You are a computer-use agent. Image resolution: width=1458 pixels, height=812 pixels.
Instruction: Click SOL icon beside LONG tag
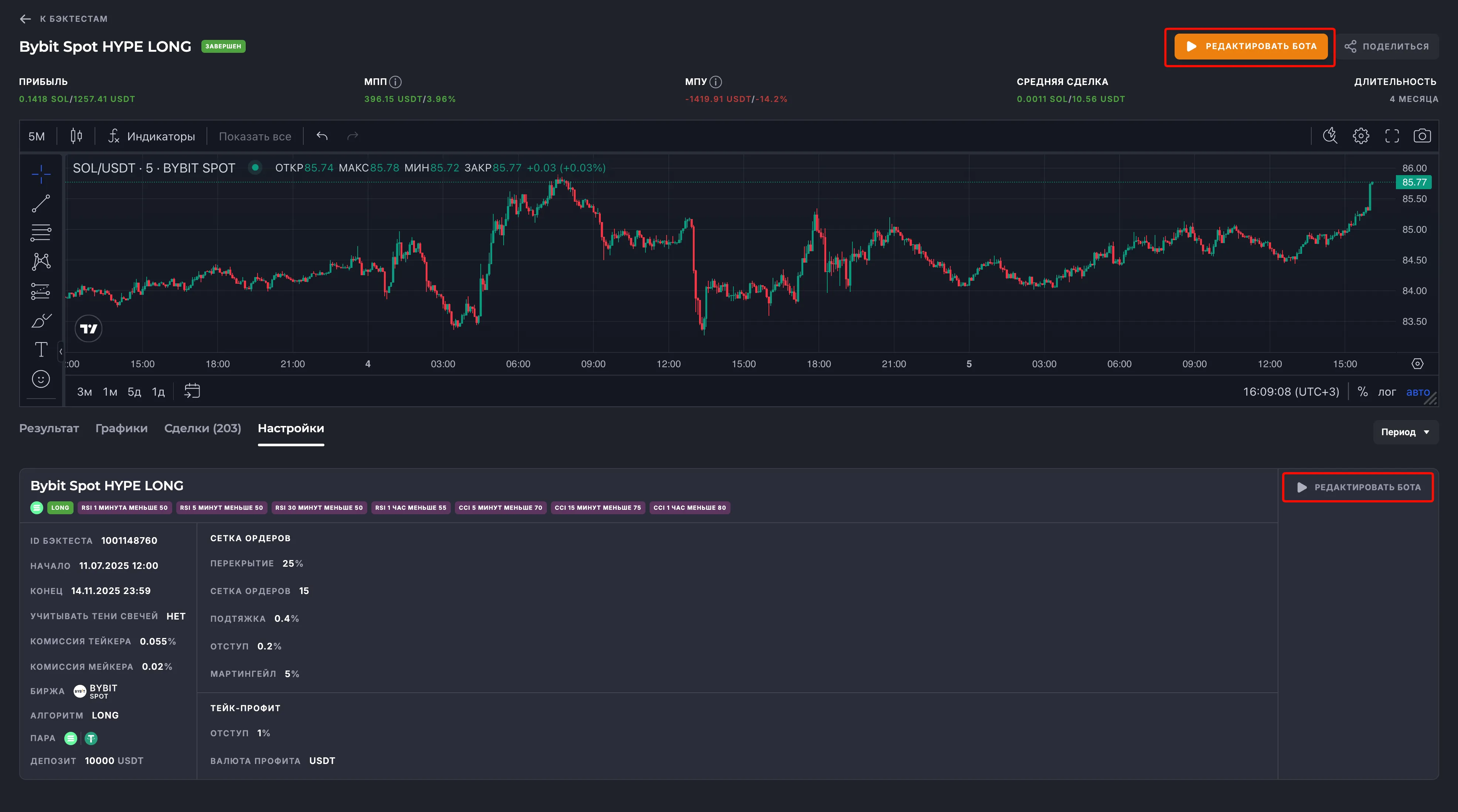point(37,508)
